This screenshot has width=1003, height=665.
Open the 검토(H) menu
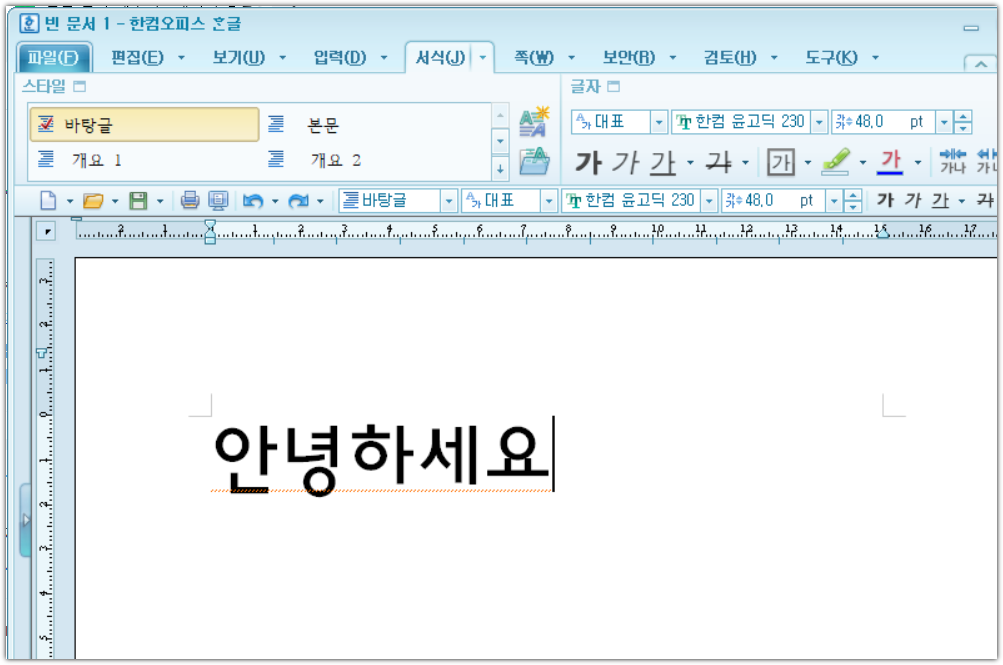point(729,58)
